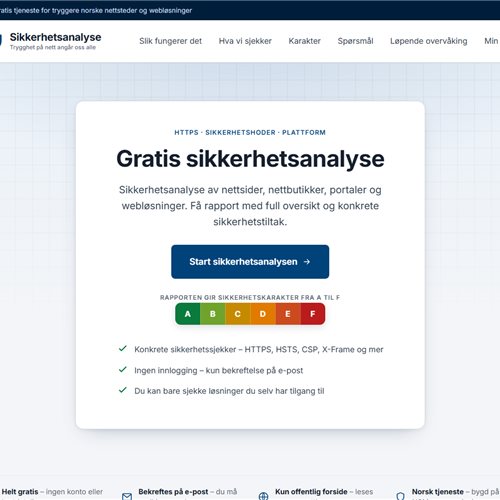
Task: Open Løpende overvåking in navigation
Action: pyautogui.click(x=429, y=41)
